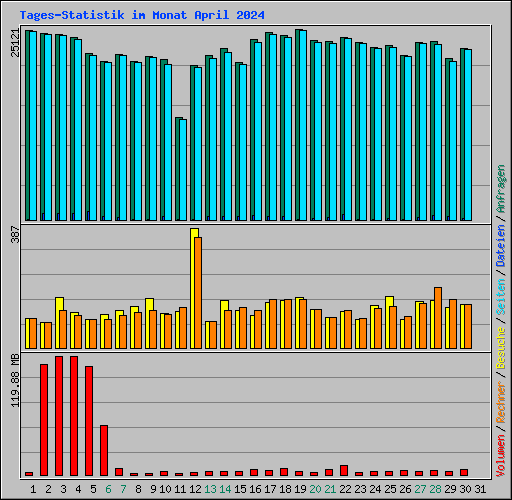This screenshot has height=500, width=512.
Task: Click day number 13 on the x-axis
Action: click(210, 489)
